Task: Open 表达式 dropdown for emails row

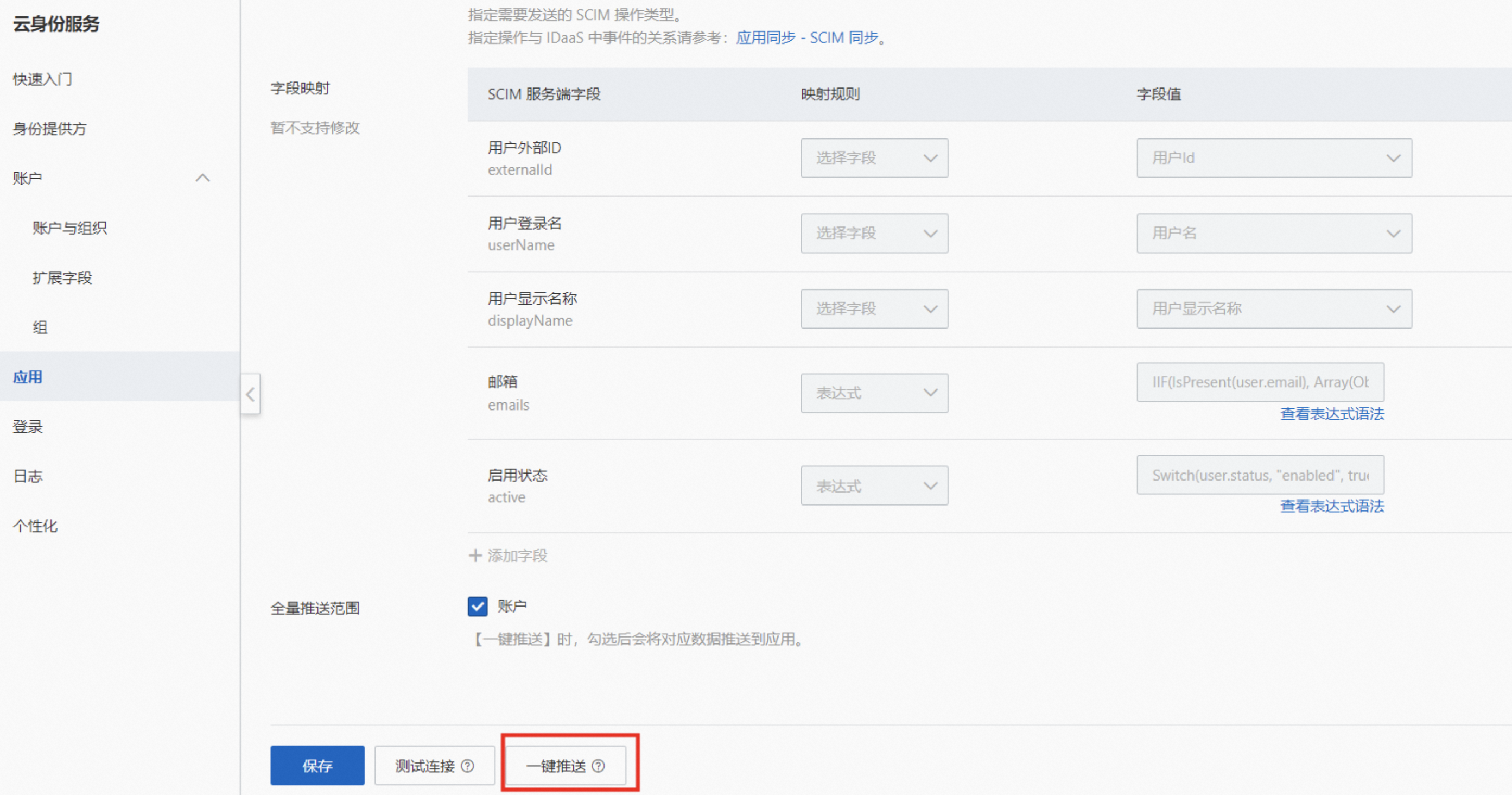Action: click(873, 393)
